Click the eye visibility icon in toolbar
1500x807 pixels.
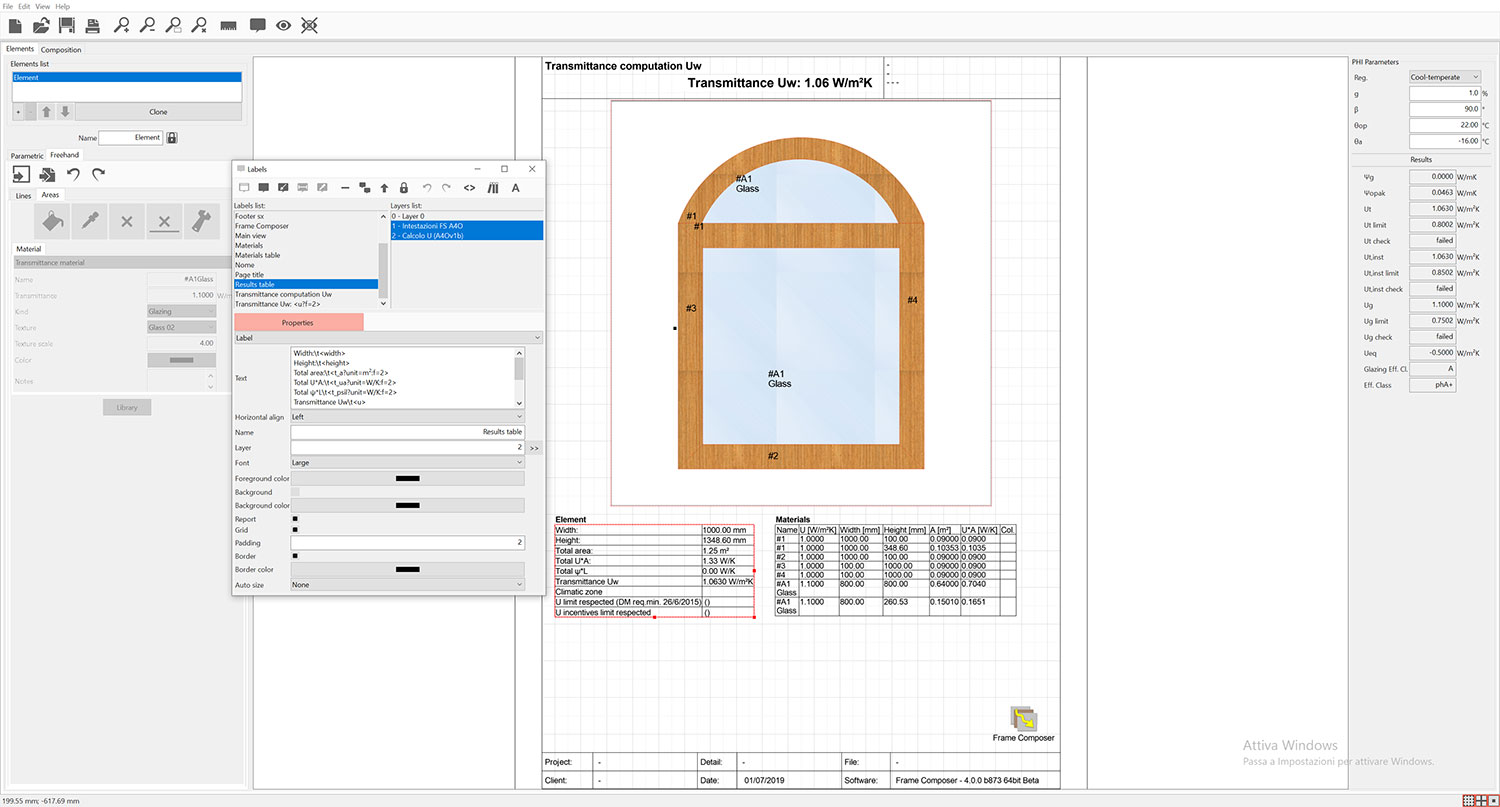pyautogui.click(x=284, y=25)
